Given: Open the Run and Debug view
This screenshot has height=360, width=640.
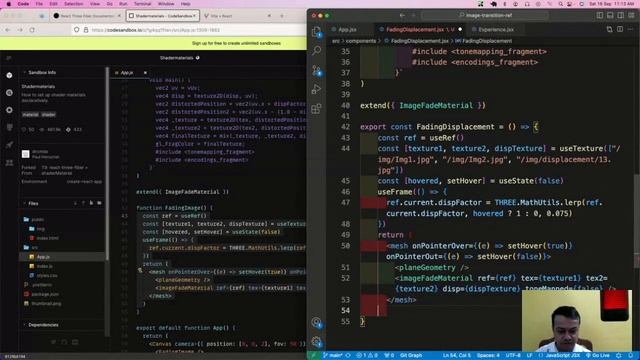Looking at the screenshot, I should point(316,89).
